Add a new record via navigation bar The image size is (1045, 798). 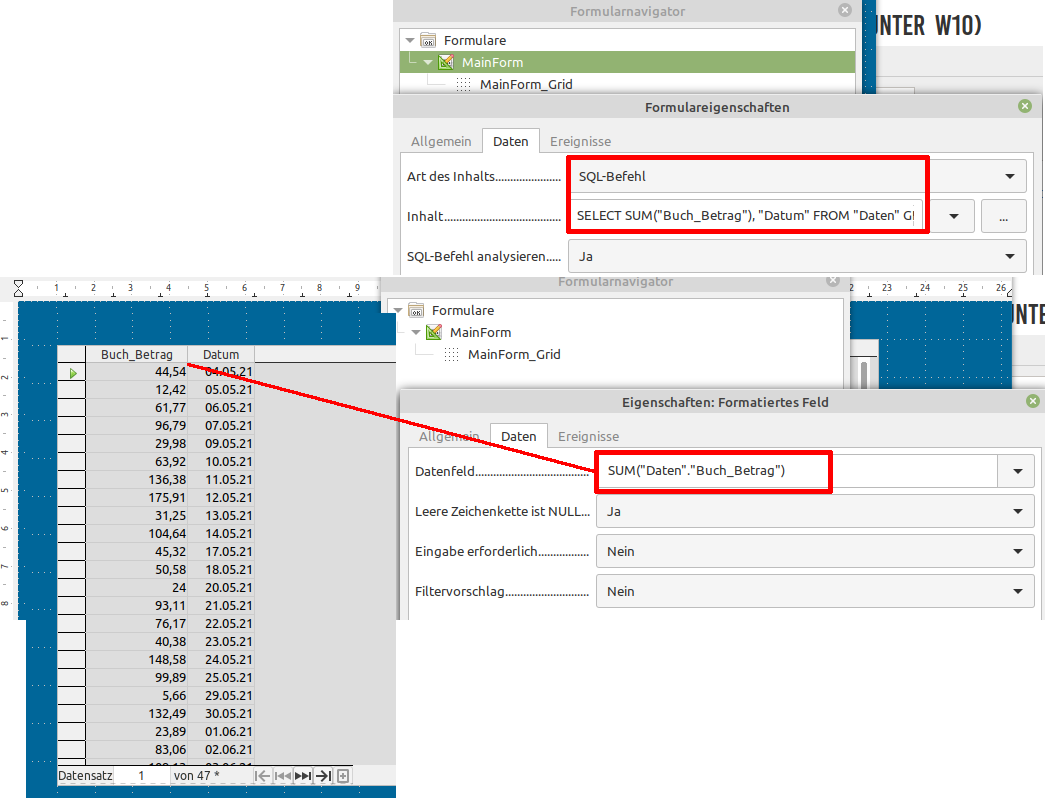pyautogui.click(x=343, y=775)
